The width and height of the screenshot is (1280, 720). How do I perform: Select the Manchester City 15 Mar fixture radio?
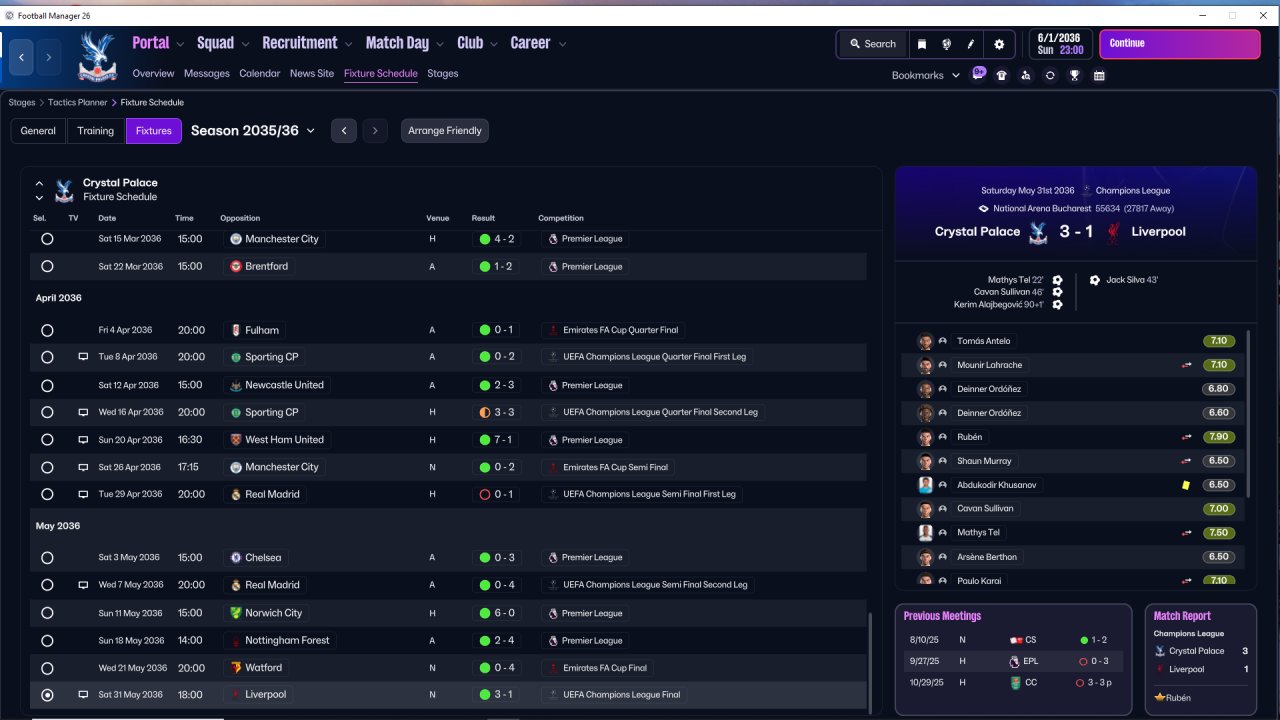[47, 239]
